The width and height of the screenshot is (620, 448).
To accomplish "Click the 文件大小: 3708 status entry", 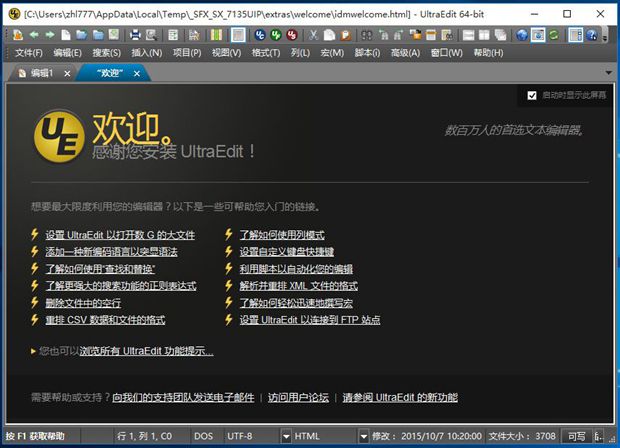I will (x=522, y=436).
